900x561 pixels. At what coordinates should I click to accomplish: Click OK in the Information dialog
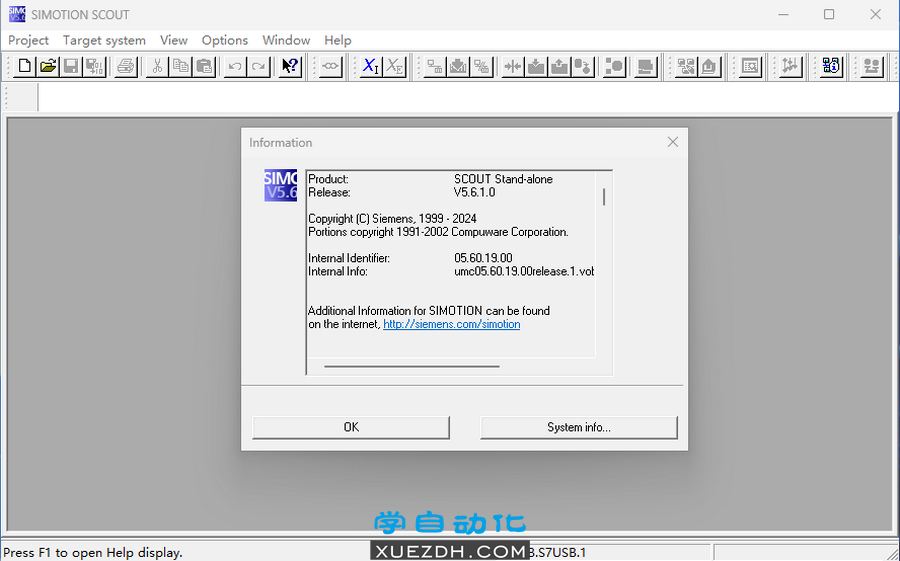351,427
